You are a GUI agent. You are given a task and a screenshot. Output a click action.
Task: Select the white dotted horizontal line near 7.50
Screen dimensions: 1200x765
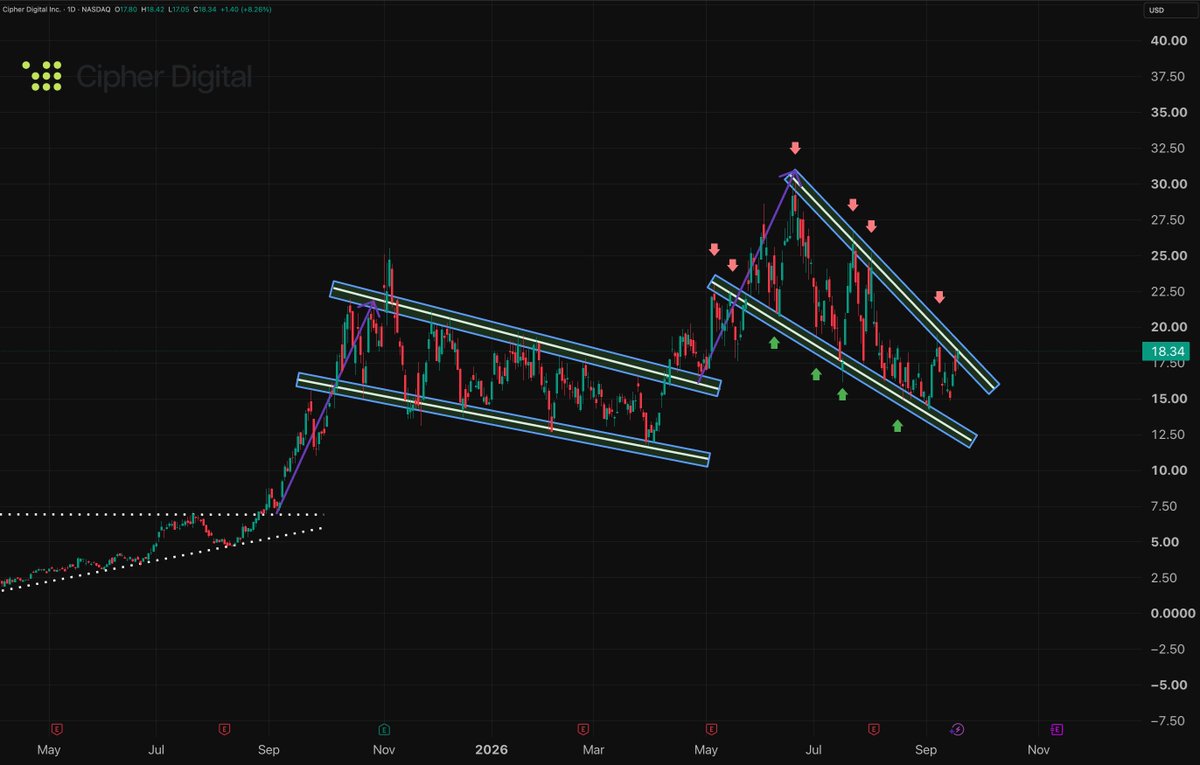click(x=160, y=515)
